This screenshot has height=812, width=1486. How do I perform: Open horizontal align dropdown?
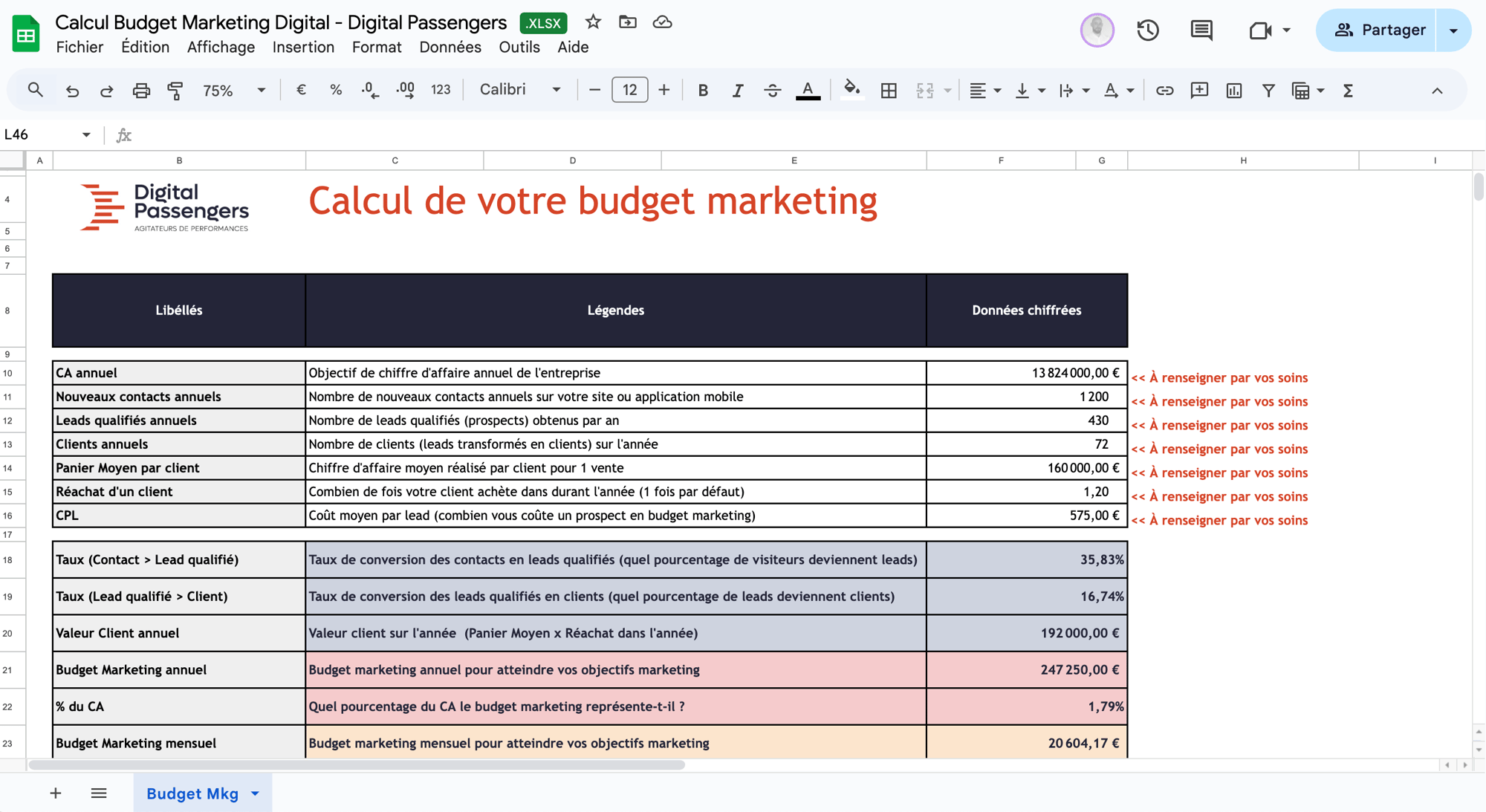985,90
